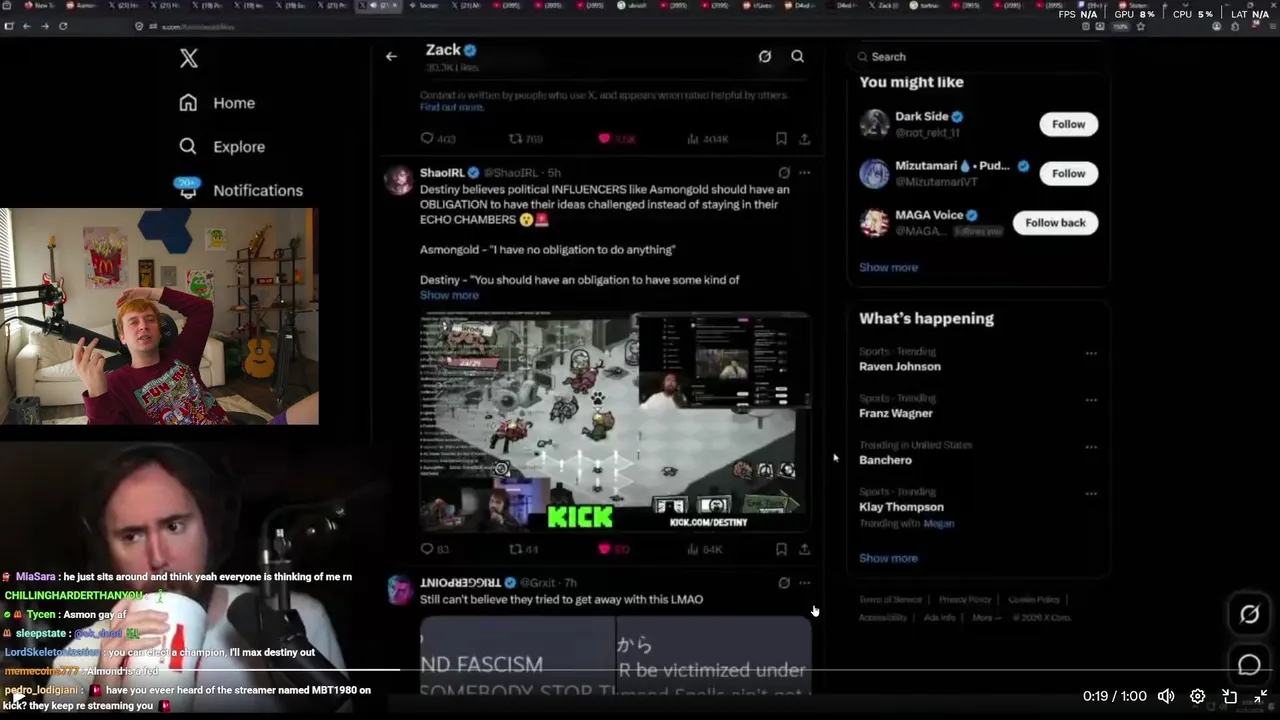Click the Search input field
This screenshot has width=1280, height=720.
point(978,57)
